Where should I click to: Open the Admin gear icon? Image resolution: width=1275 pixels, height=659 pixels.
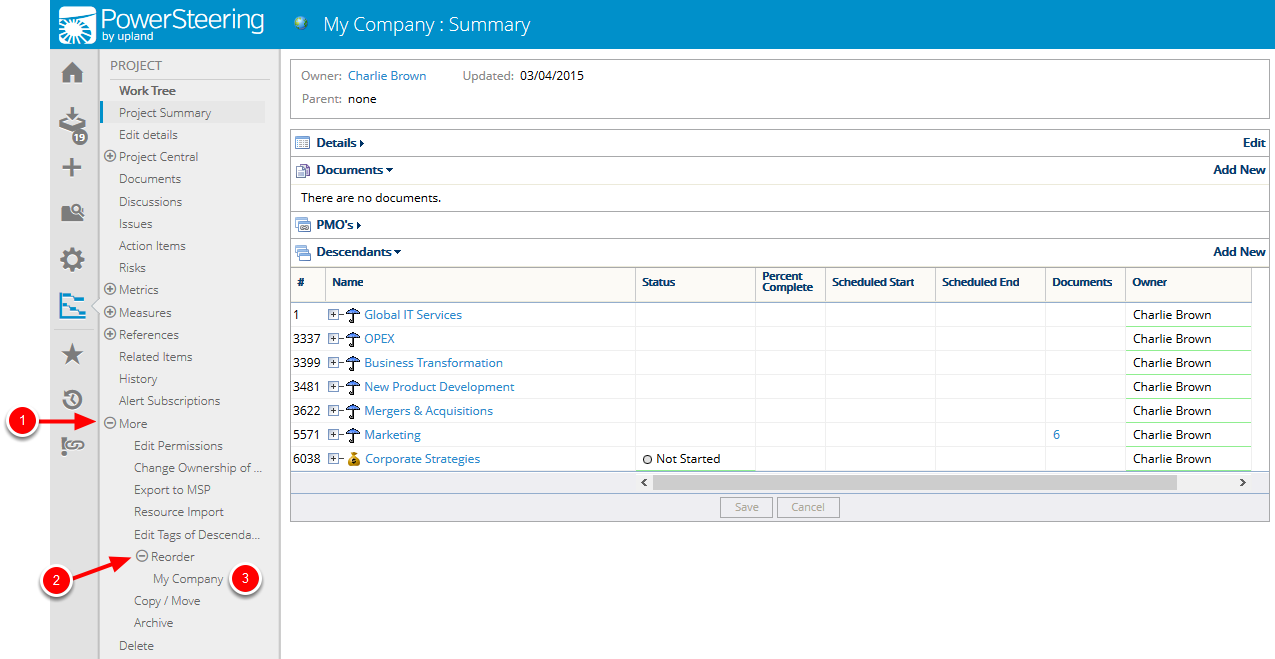click(x=73, y=260)
